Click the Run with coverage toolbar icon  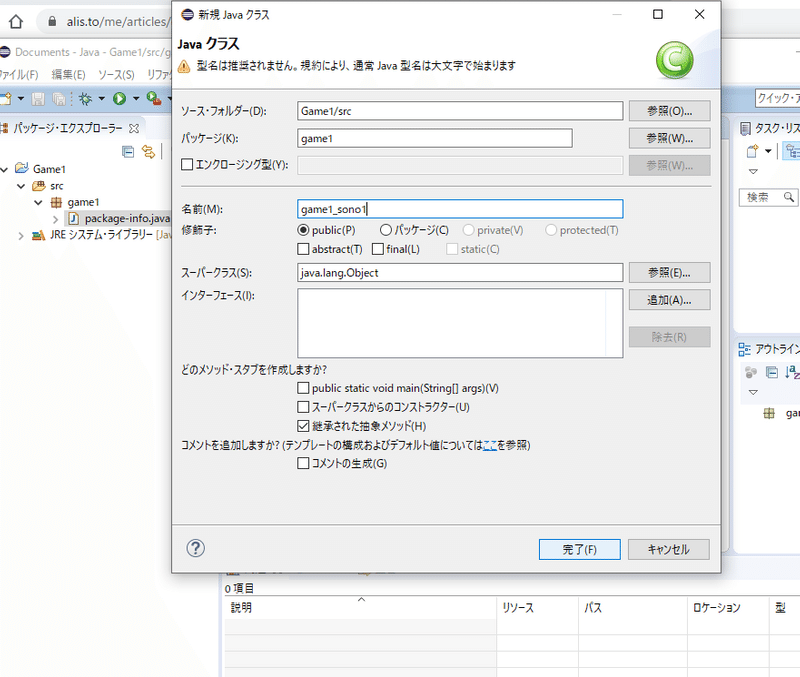[x=154, y=98]
